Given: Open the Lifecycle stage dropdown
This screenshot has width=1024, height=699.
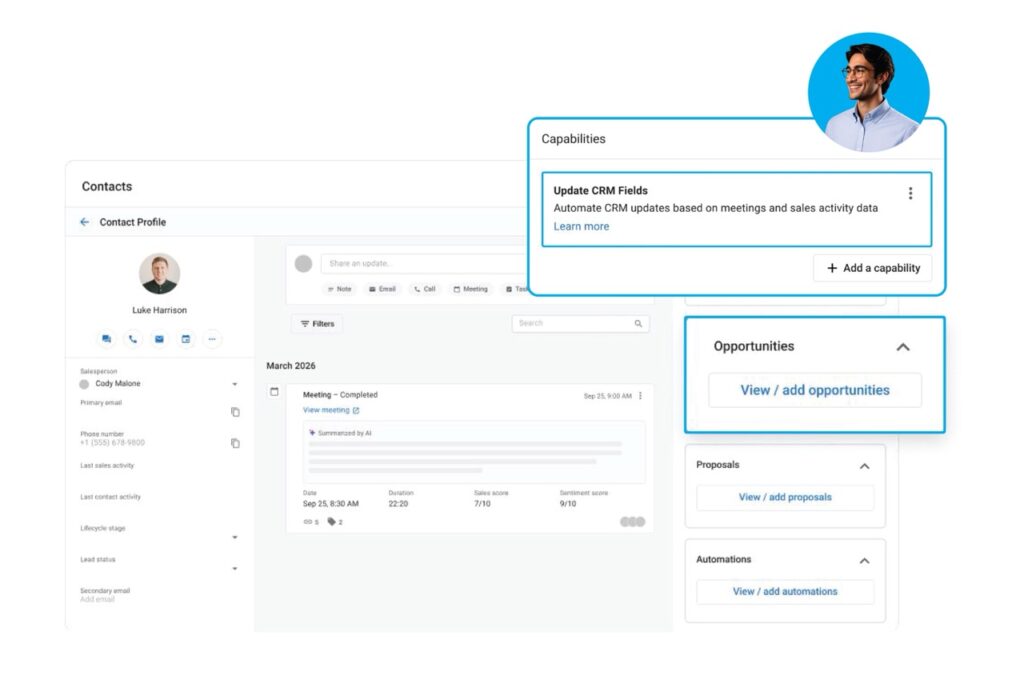Looking at the screenshot, I should pyautogui.click(x=235, y=537).
